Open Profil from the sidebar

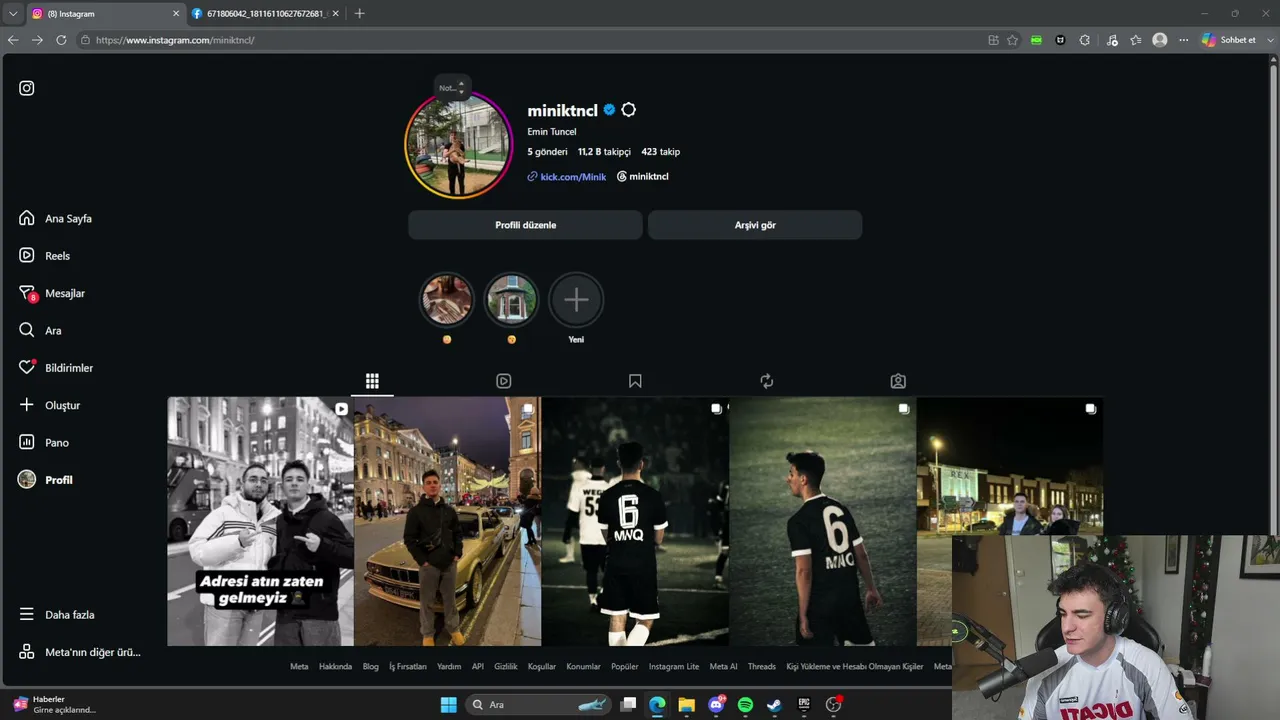(x=46, y=480)
